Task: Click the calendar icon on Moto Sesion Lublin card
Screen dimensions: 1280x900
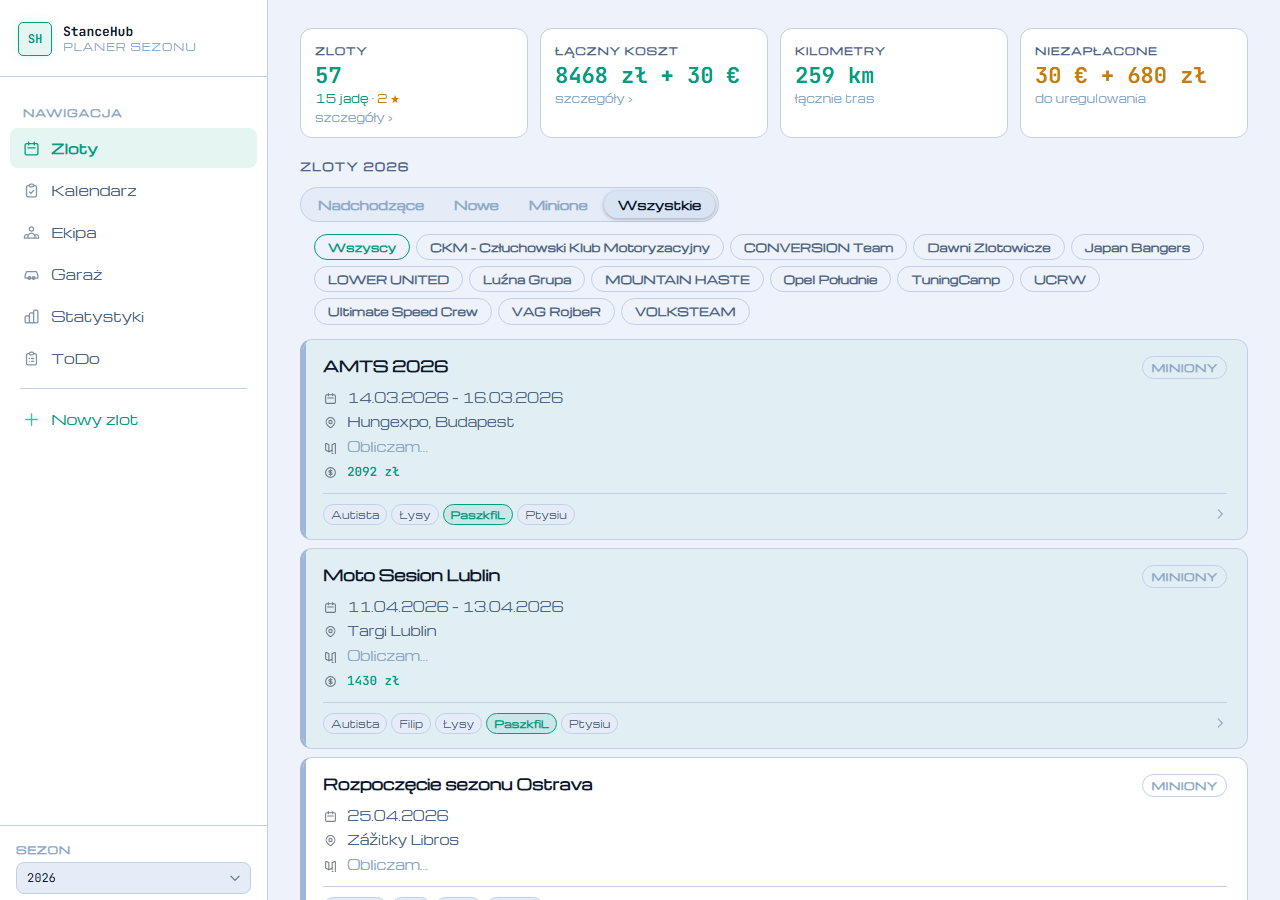Action: click(x=331, y=607)
